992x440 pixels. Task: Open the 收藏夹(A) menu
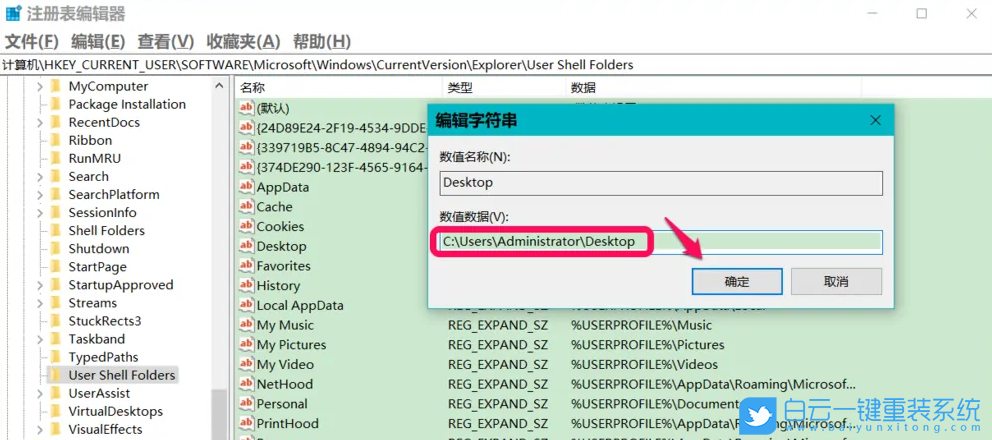coord(243,41)
